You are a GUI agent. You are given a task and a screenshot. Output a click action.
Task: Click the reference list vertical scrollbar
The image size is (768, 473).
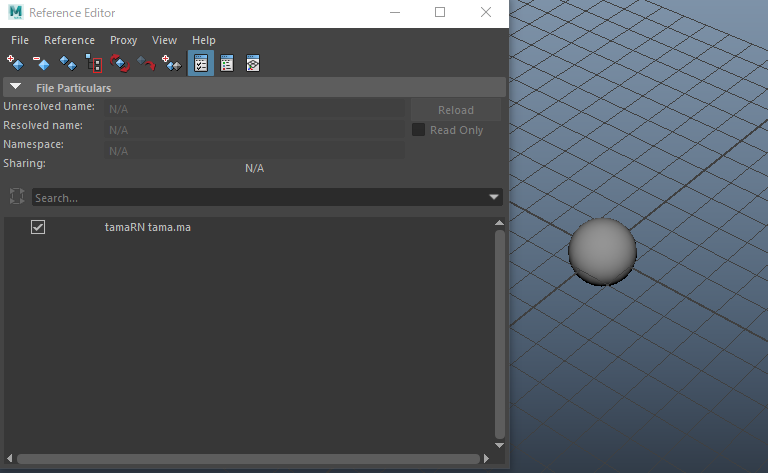click(x=500, y=334)
